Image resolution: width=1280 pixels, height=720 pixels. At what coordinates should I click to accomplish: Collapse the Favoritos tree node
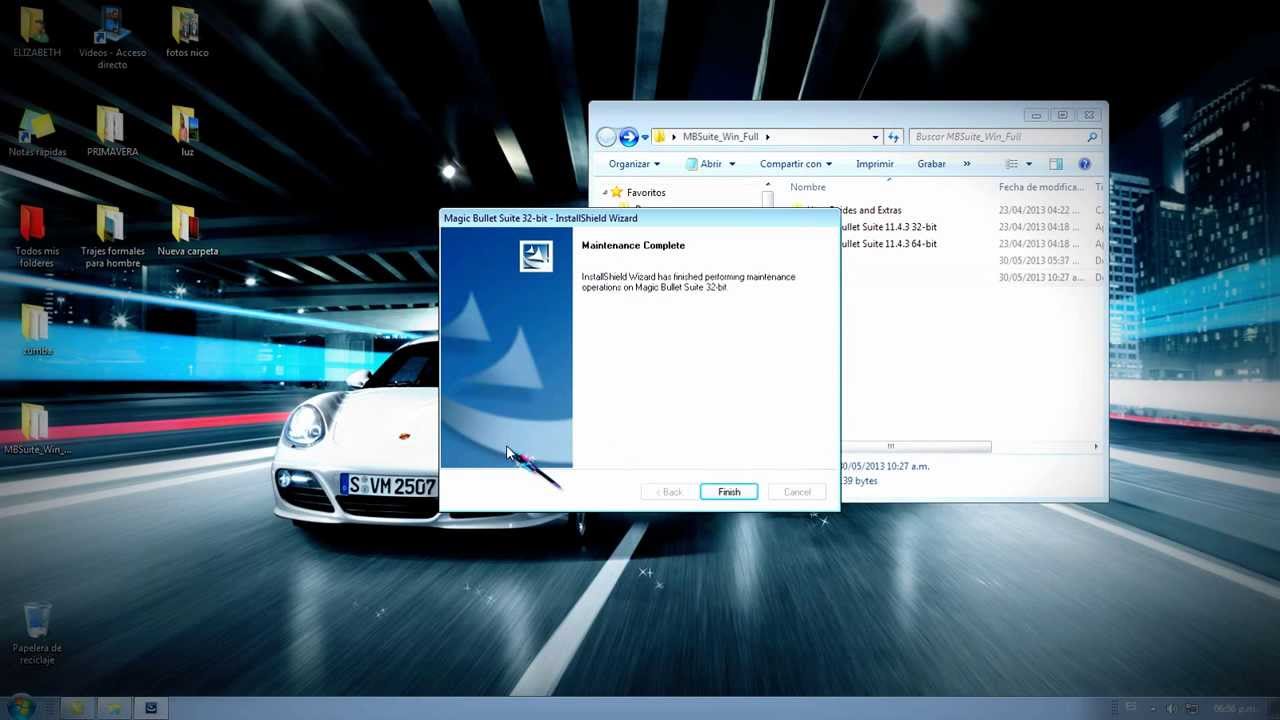click(x=604, y=192)
